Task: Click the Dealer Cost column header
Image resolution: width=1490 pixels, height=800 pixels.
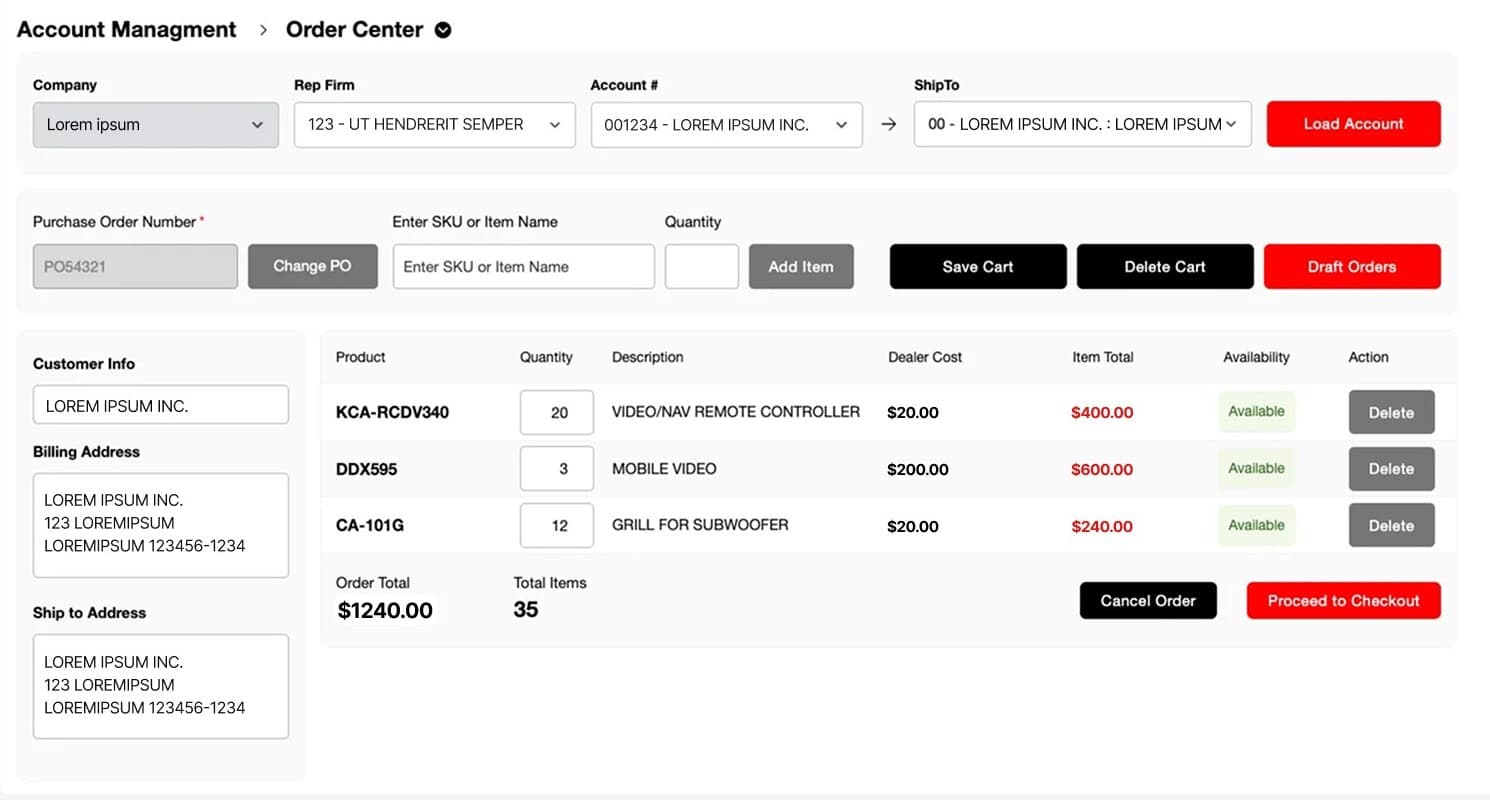Action: click(925, 357)
